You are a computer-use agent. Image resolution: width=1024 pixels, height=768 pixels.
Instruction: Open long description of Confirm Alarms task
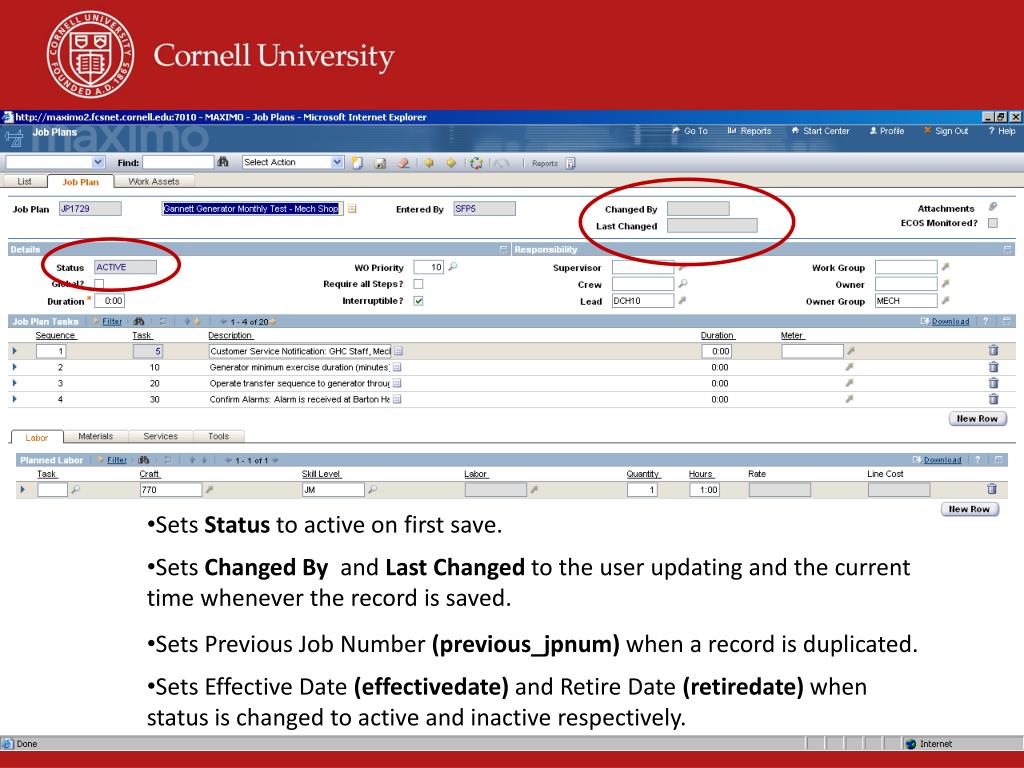396,399
